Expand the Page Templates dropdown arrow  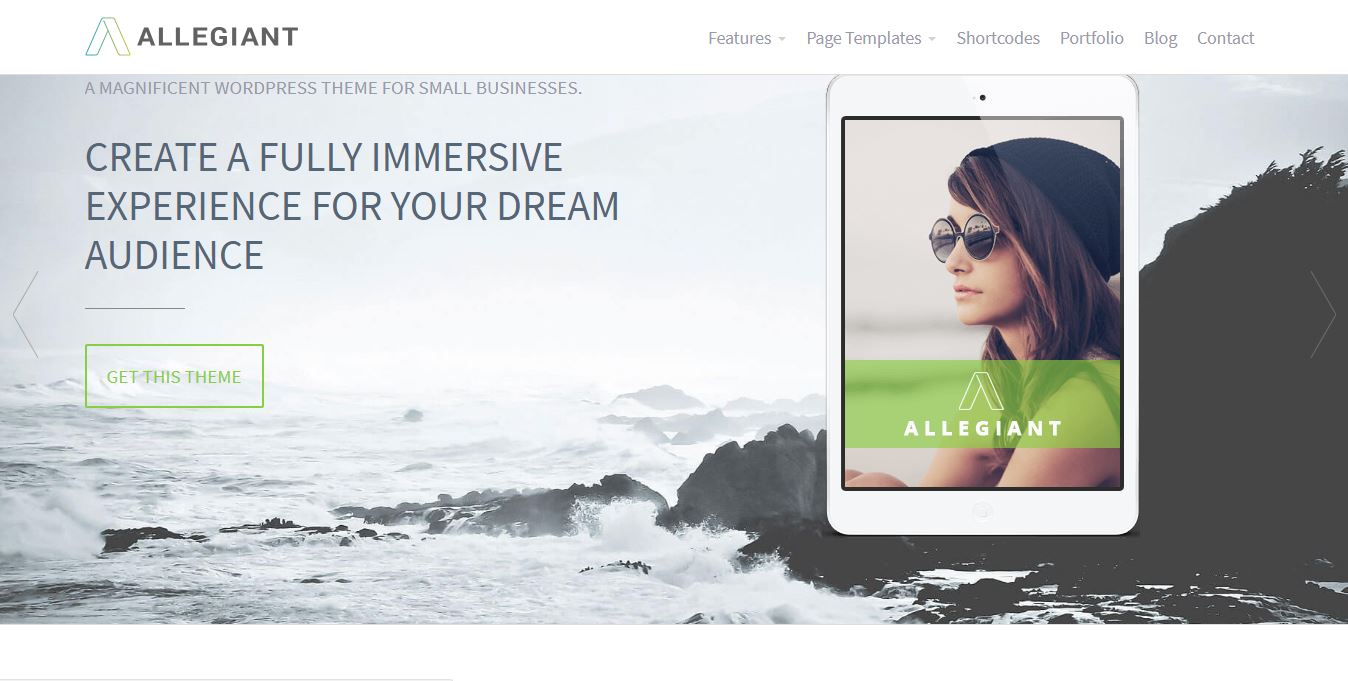[932, 39]
